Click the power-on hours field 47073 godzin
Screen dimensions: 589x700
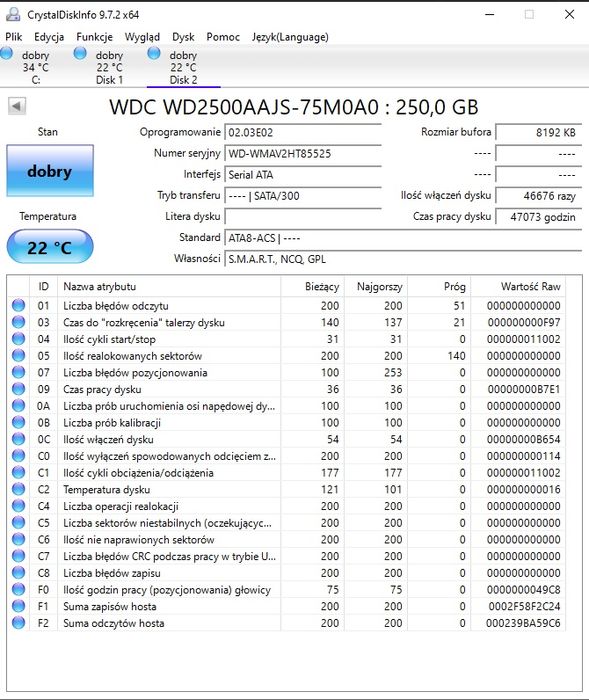click(539, 217)
